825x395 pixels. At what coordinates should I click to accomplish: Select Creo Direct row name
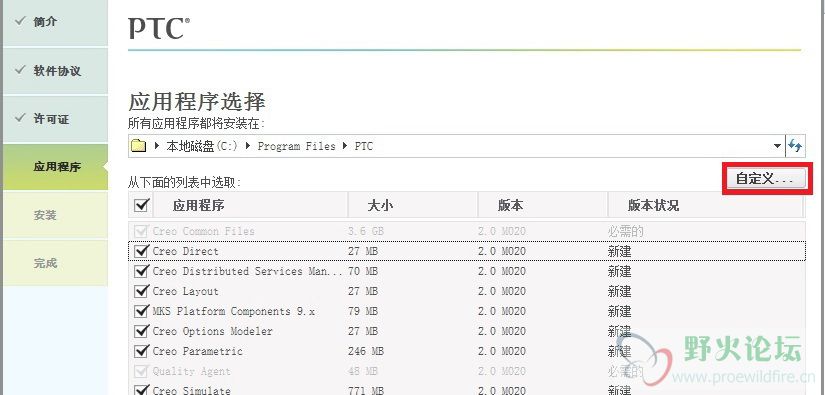point(185,251)
